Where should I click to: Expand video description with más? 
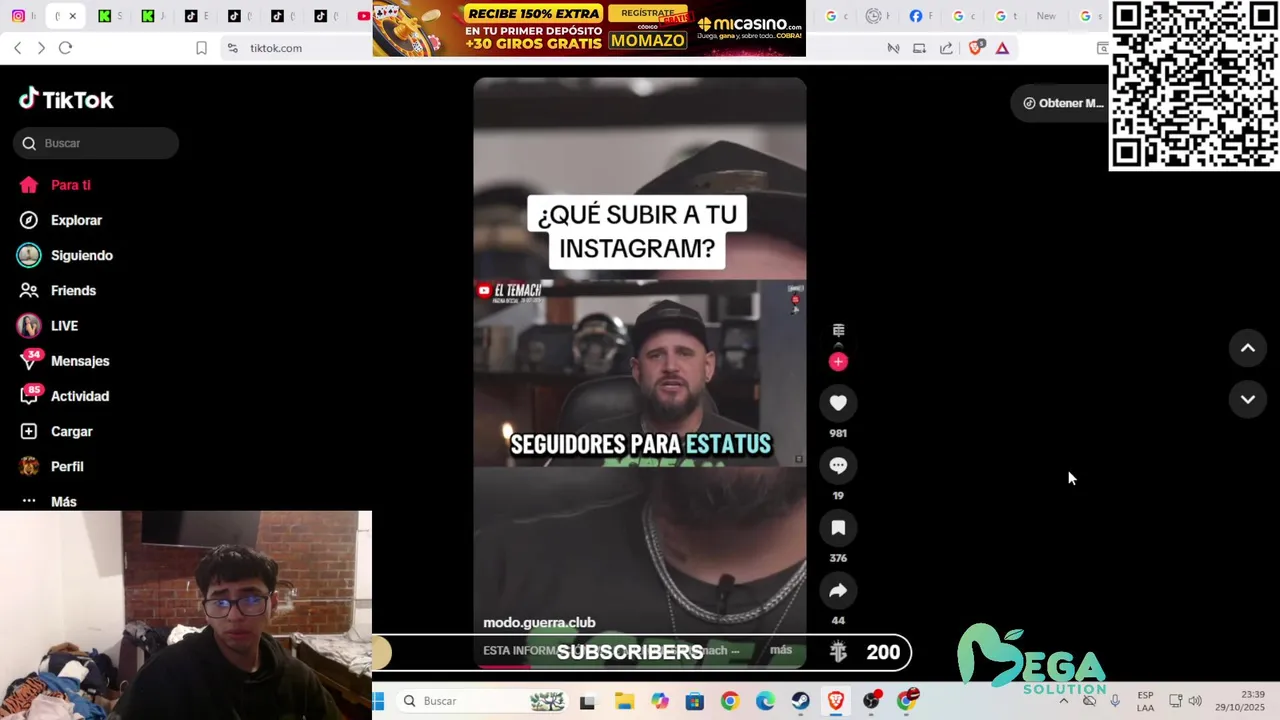tap(781, 650)
